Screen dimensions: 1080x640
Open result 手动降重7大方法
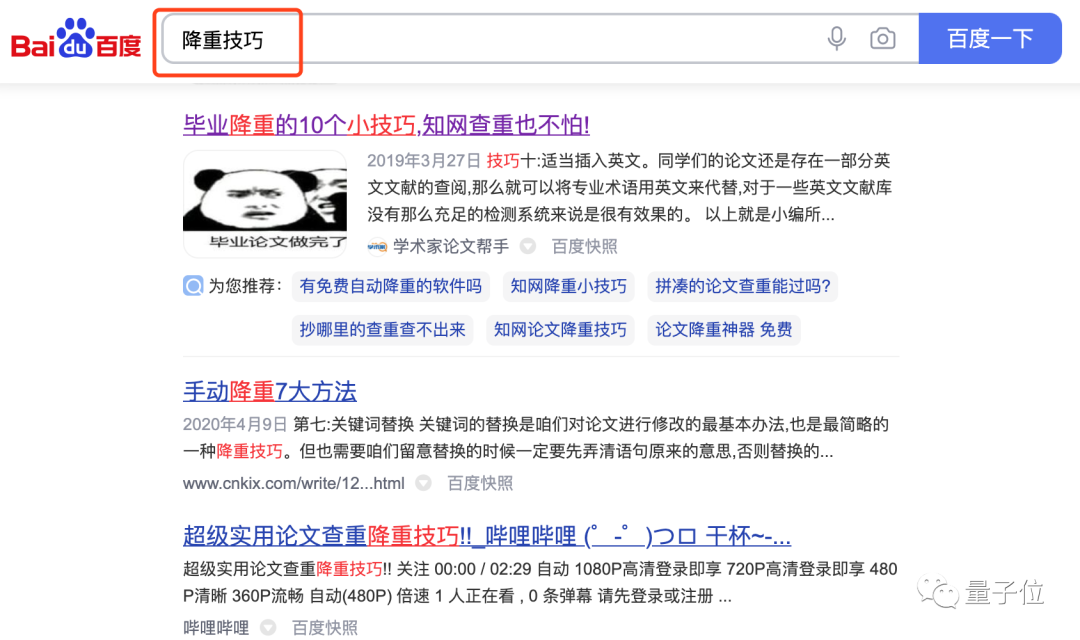click(x=269, y=391)
